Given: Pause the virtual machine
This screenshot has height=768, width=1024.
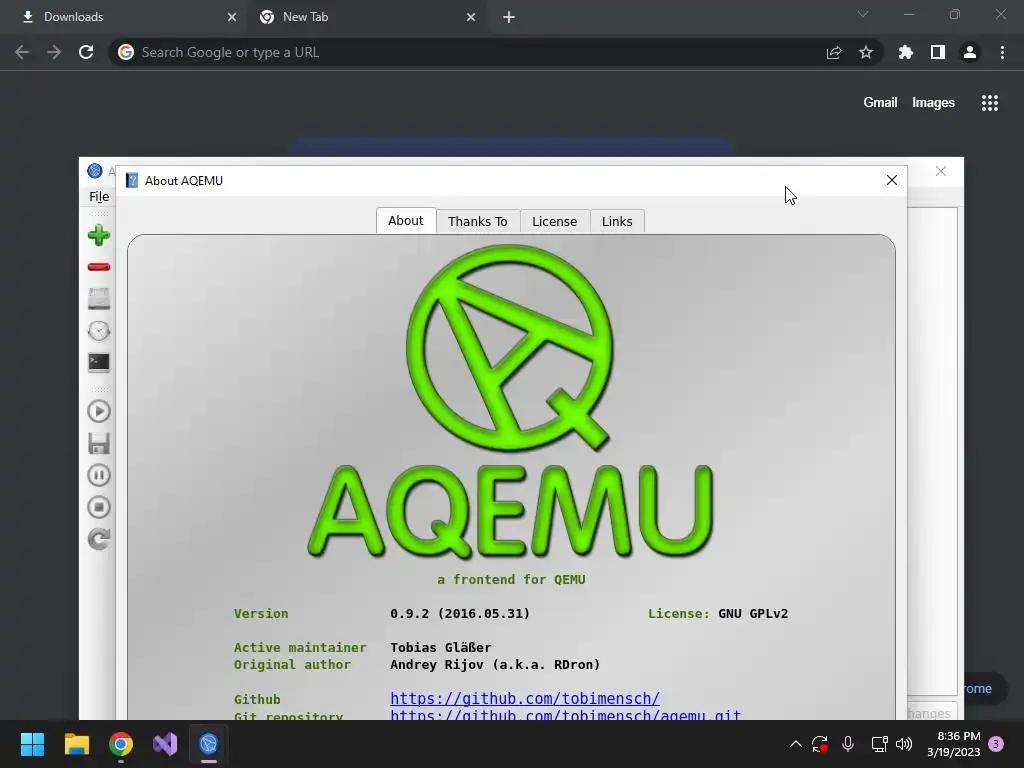Looking at the screenshot, I should point(99,475).
